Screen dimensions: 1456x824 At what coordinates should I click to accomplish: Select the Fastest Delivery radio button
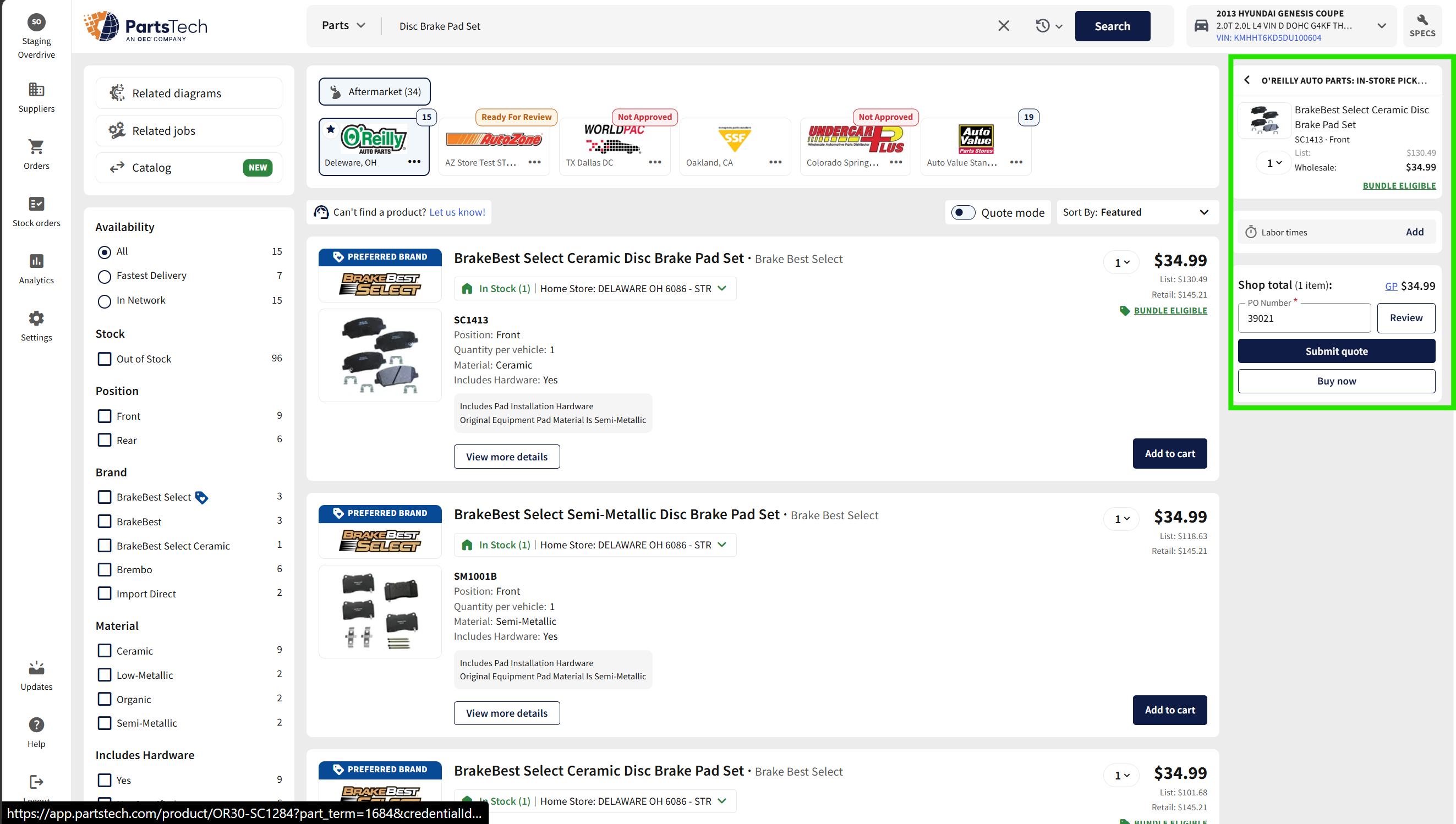click(104, 276)
